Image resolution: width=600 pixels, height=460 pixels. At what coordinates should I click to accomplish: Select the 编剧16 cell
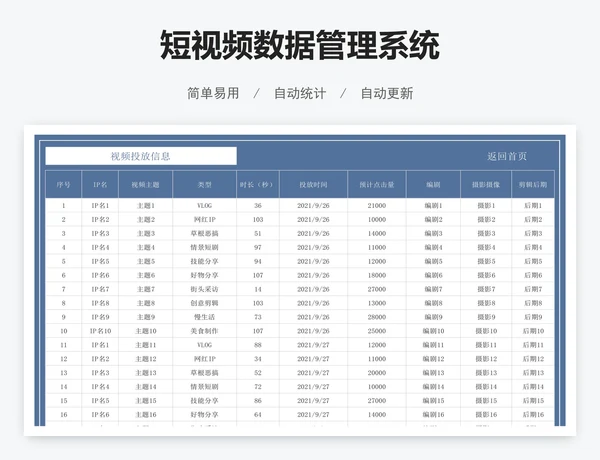[x=433, y=414]
